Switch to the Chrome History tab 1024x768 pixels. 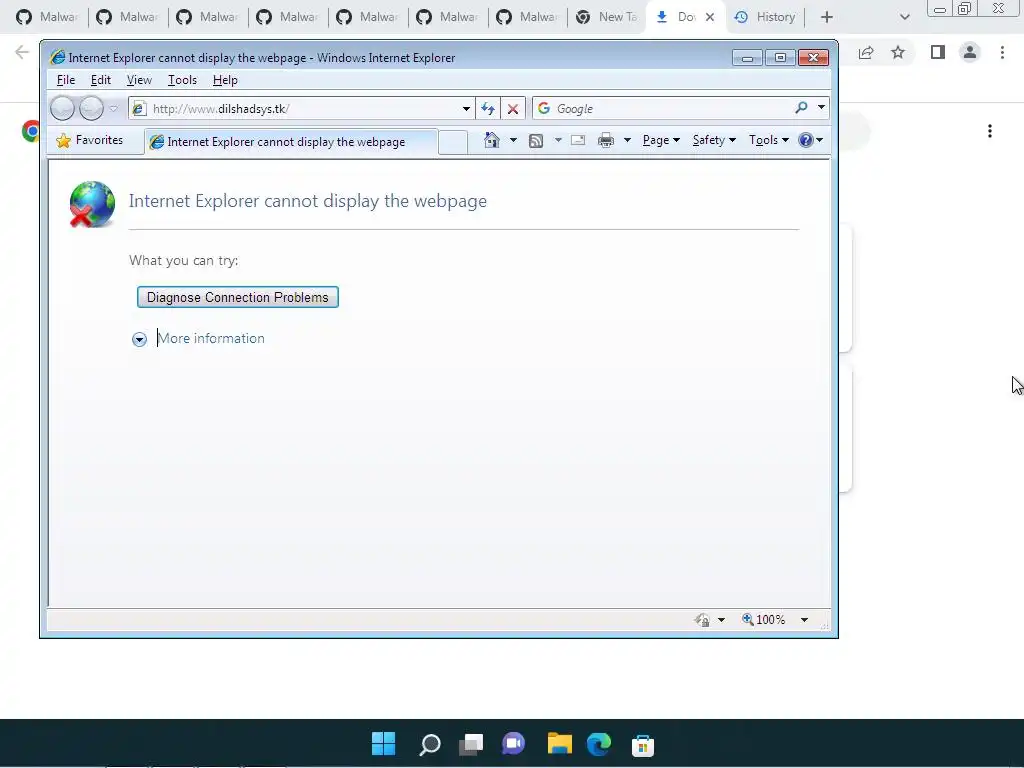click(x=766, y=17)
